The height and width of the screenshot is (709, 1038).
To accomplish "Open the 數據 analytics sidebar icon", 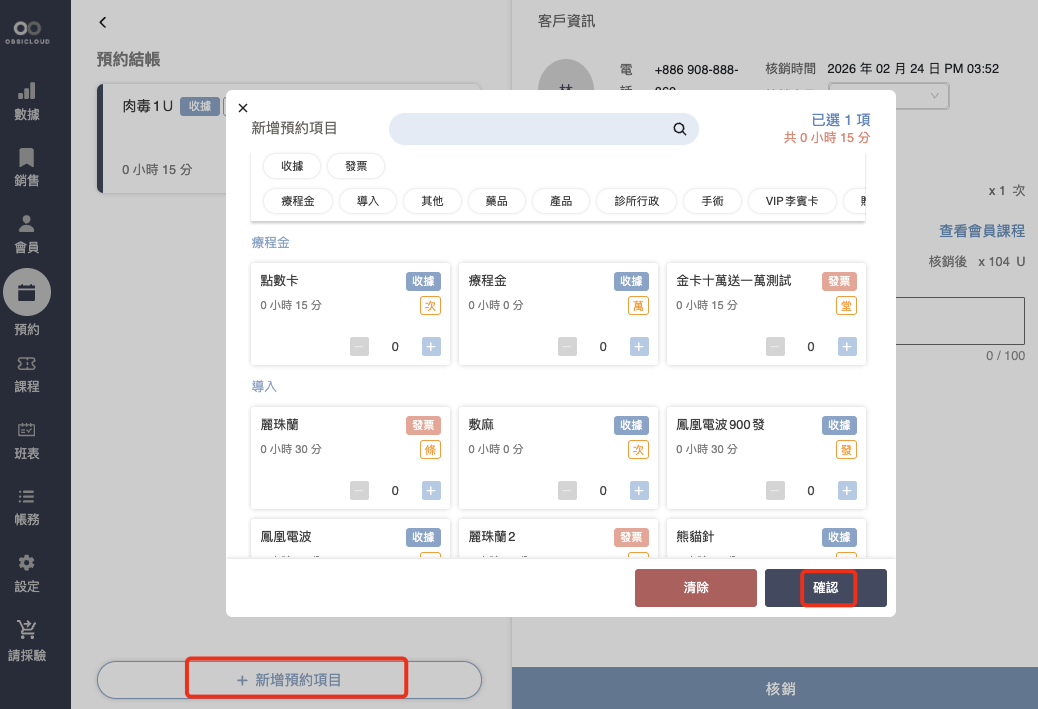I will (27, 91).
